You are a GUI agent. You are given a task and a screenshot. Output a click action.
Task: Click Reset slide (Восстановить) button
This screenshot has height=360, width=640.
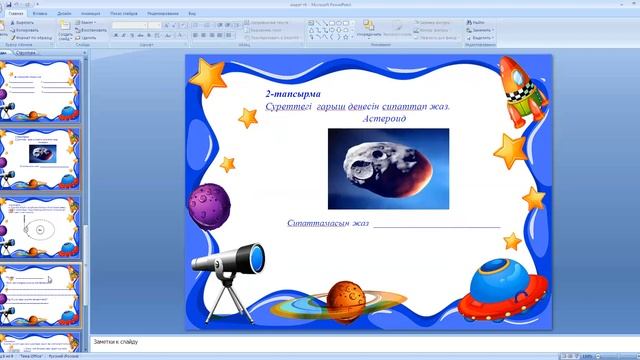(91, 30)
